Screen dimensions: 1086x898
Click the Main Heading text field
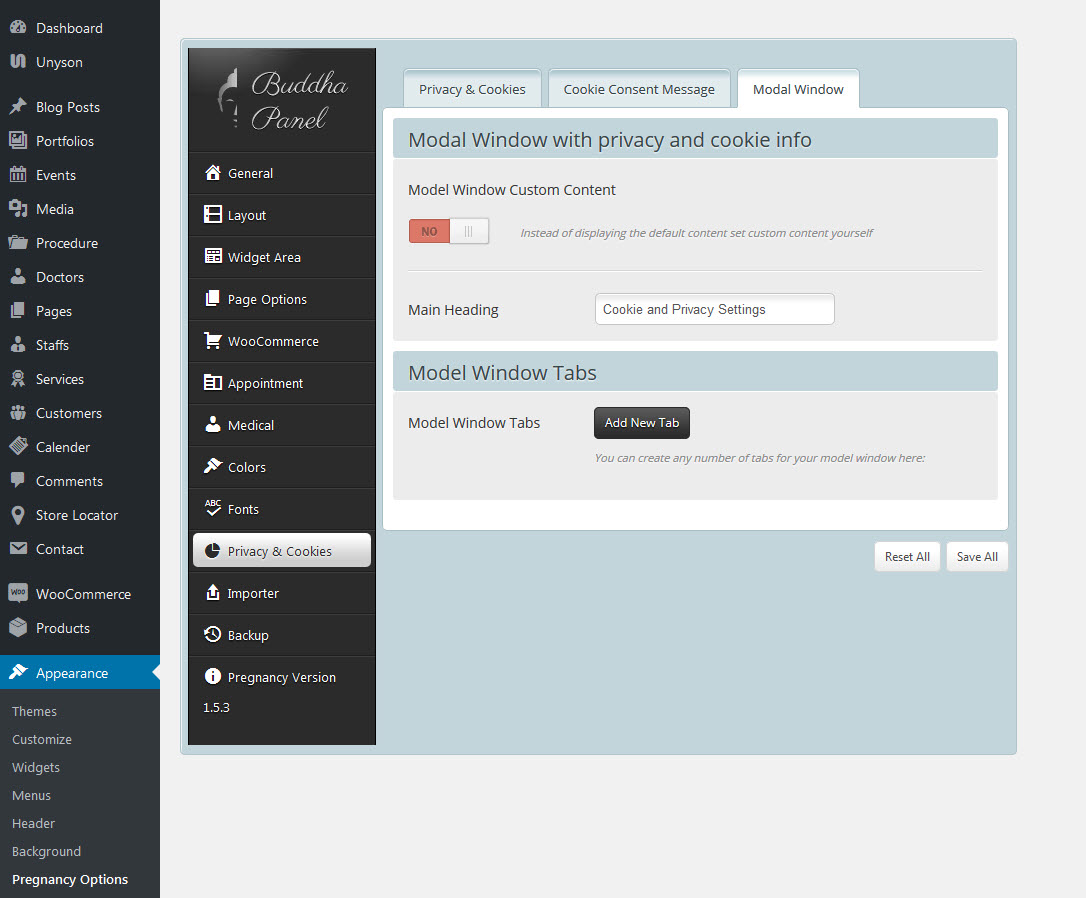[714, 309]
